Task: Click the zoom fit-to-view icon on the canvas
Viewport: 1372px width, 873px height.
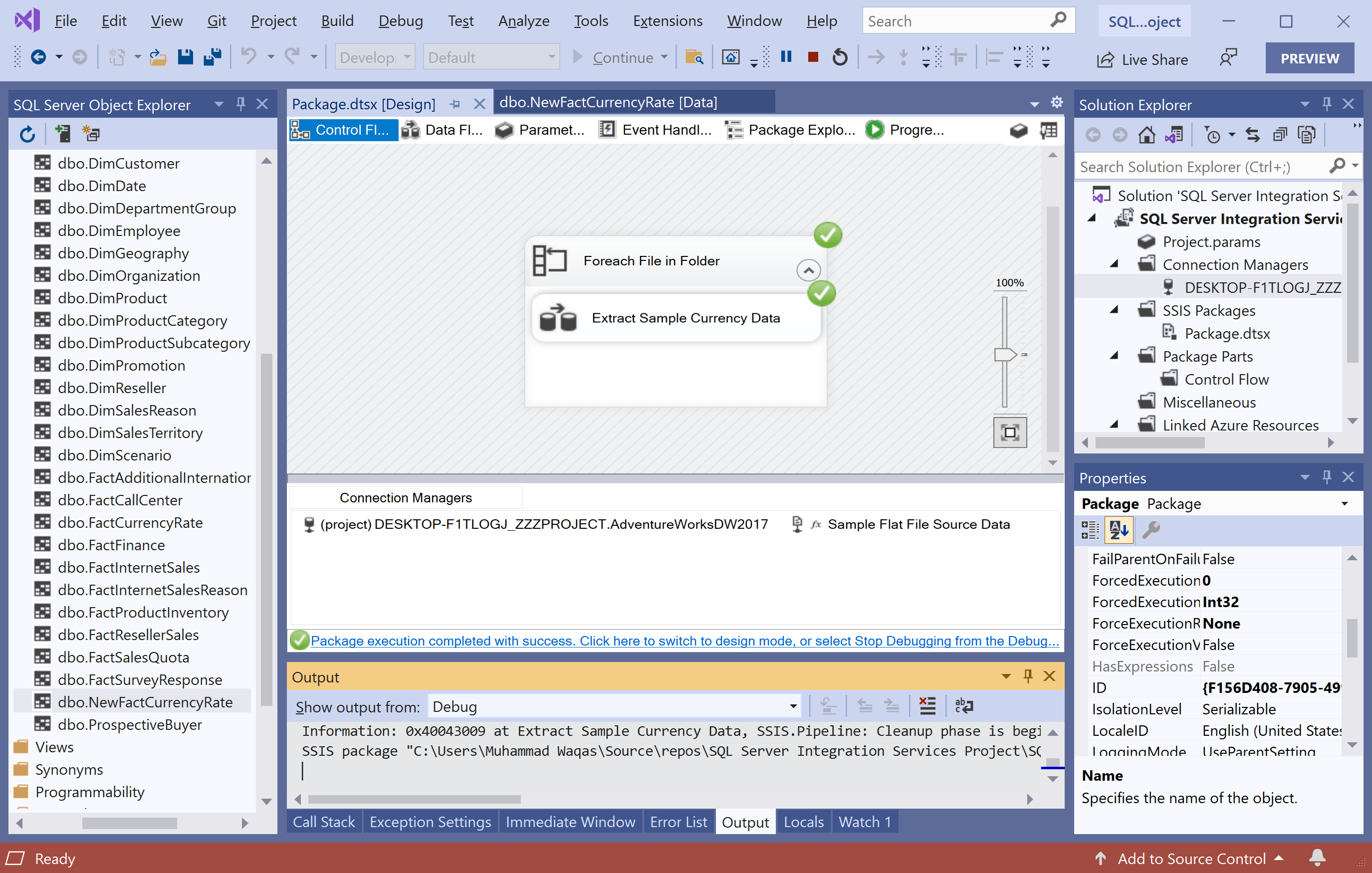Action: pos(1010,433)
